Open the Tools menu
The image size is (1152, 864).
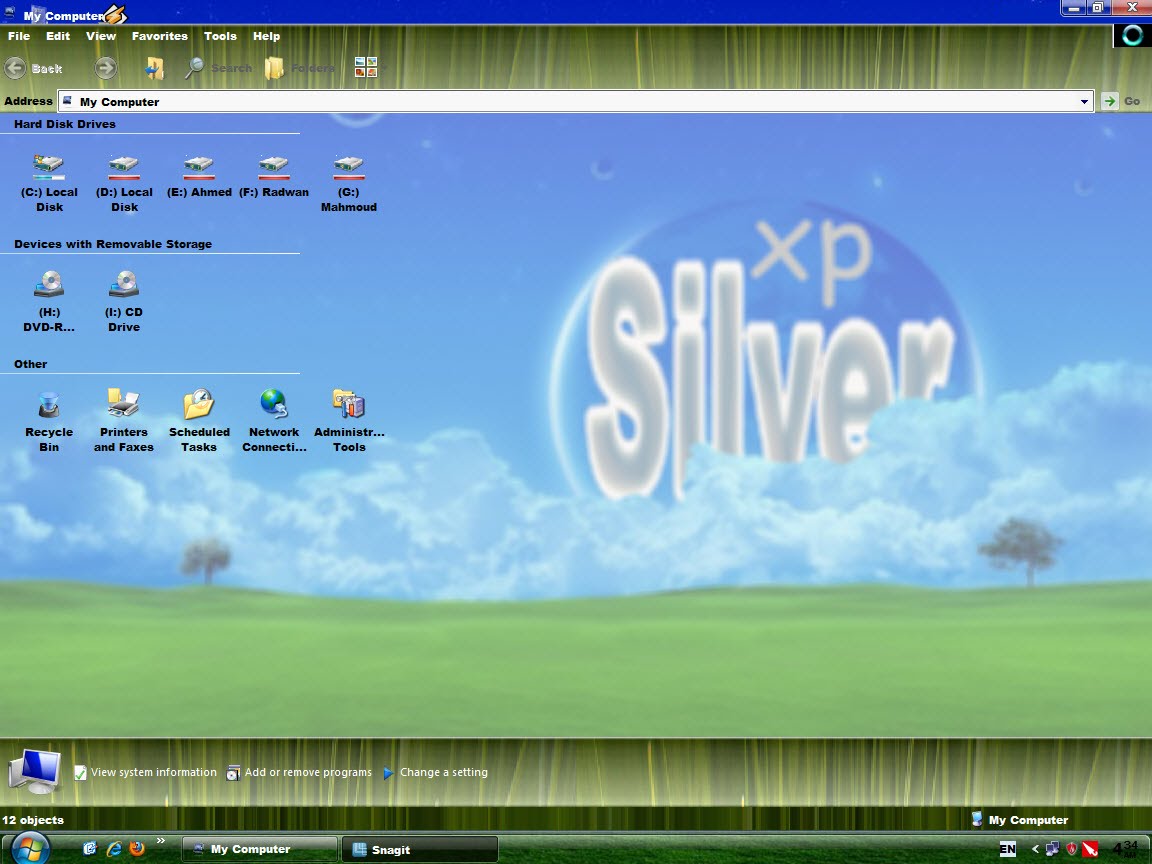tap(220, 36)
